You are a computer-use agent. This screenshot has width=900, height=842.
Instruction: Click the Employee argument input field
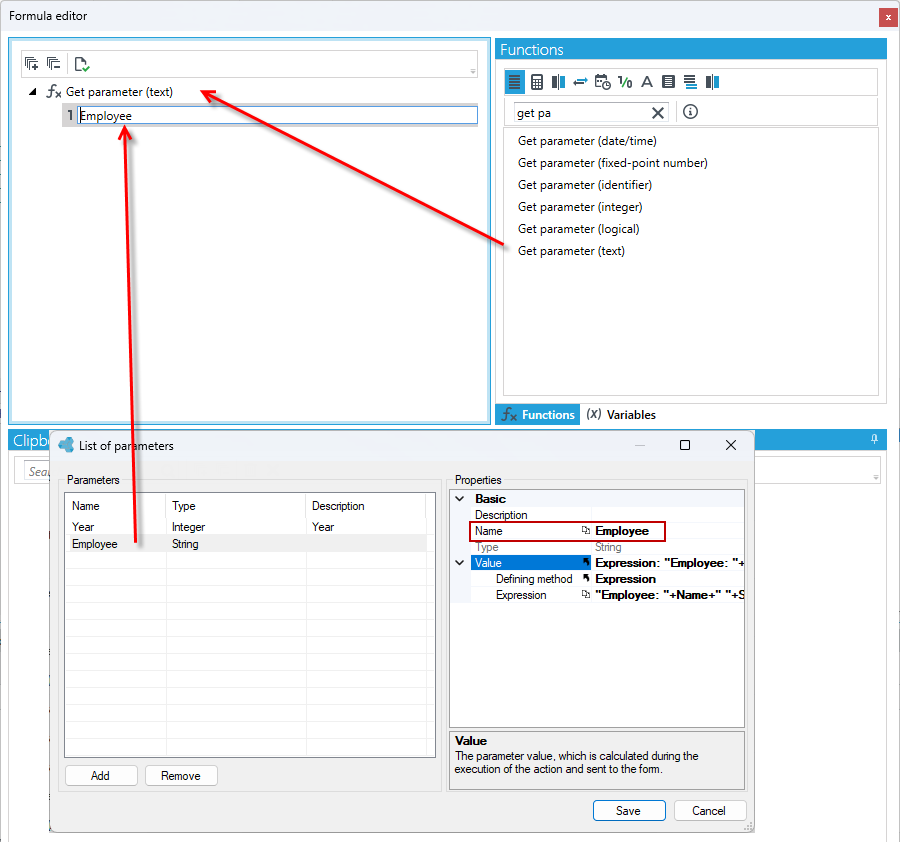[x=277, y=115]
